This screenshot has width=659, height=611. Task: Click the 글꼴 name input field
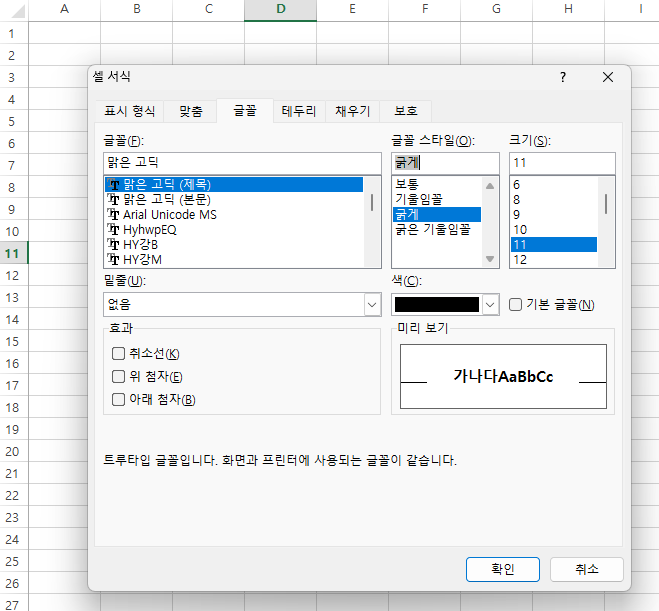[x=242, y=163]
